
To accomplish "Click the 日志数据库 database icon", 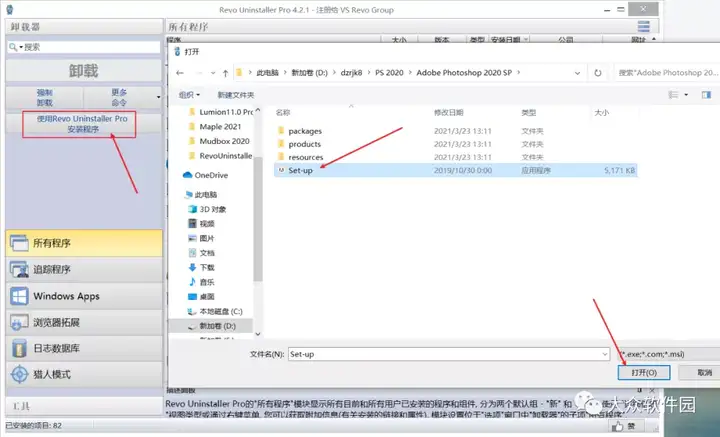I will [19, 348].
